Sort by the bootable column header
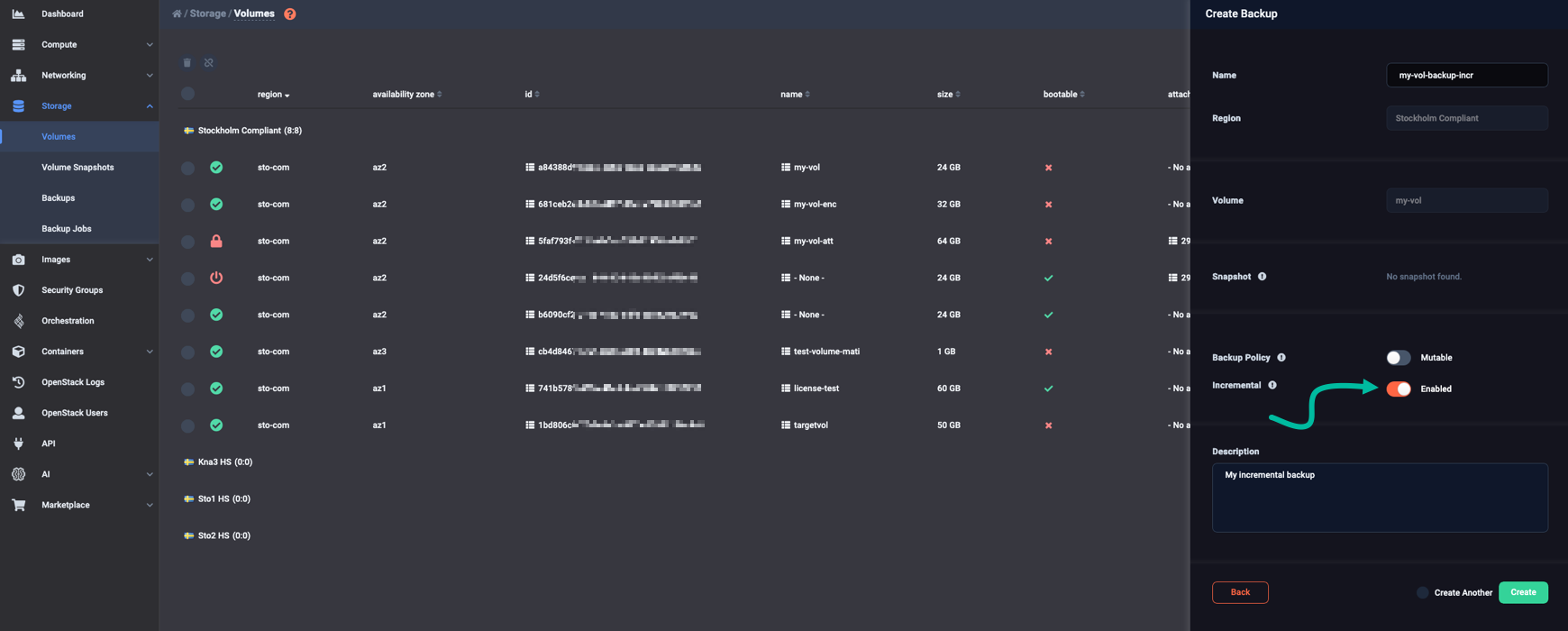Screen dimensions: 1568x631 click(1063, 94)
